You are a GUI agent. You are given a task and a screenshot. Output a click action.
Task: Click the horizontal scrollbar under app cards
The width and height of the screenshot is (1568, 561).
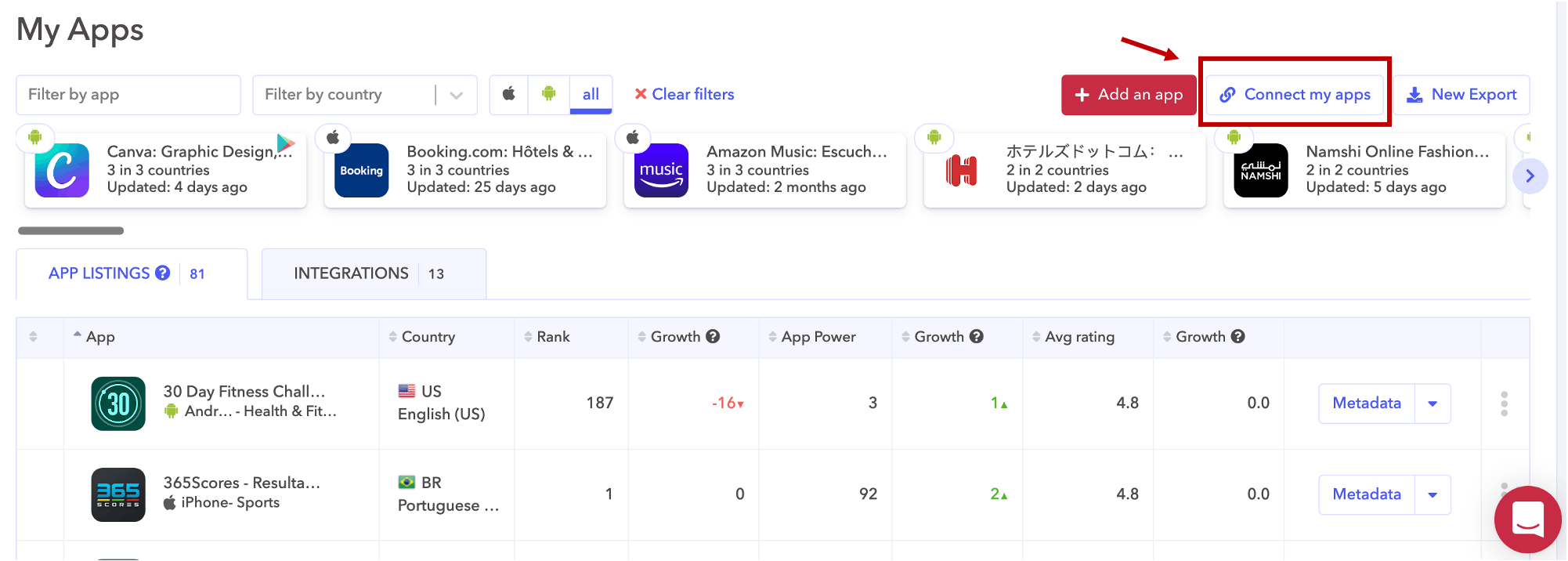70,231
